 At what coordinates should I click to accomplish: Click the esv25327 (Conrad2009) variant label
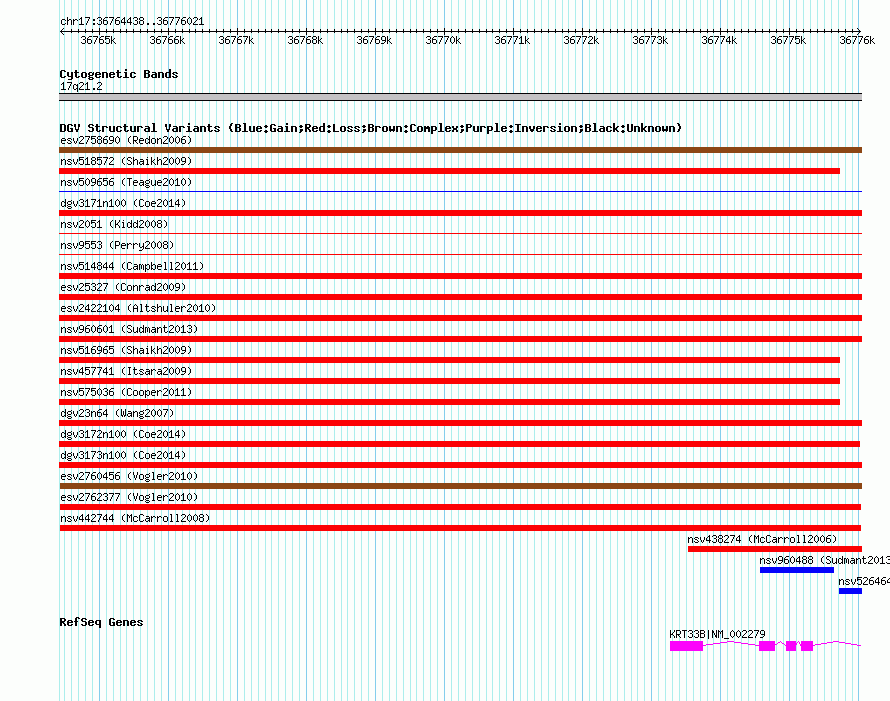point(123,287)
